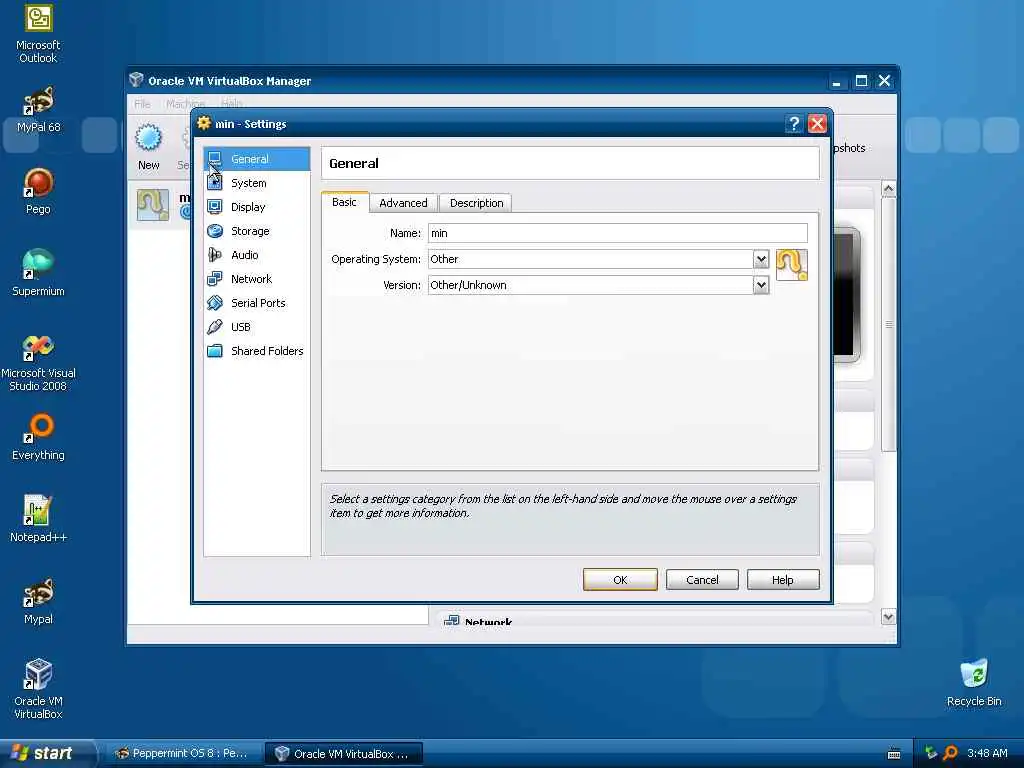The image size is (1024, 768).
Task: Click the orange search tray icon
Action: click(951, 753)
